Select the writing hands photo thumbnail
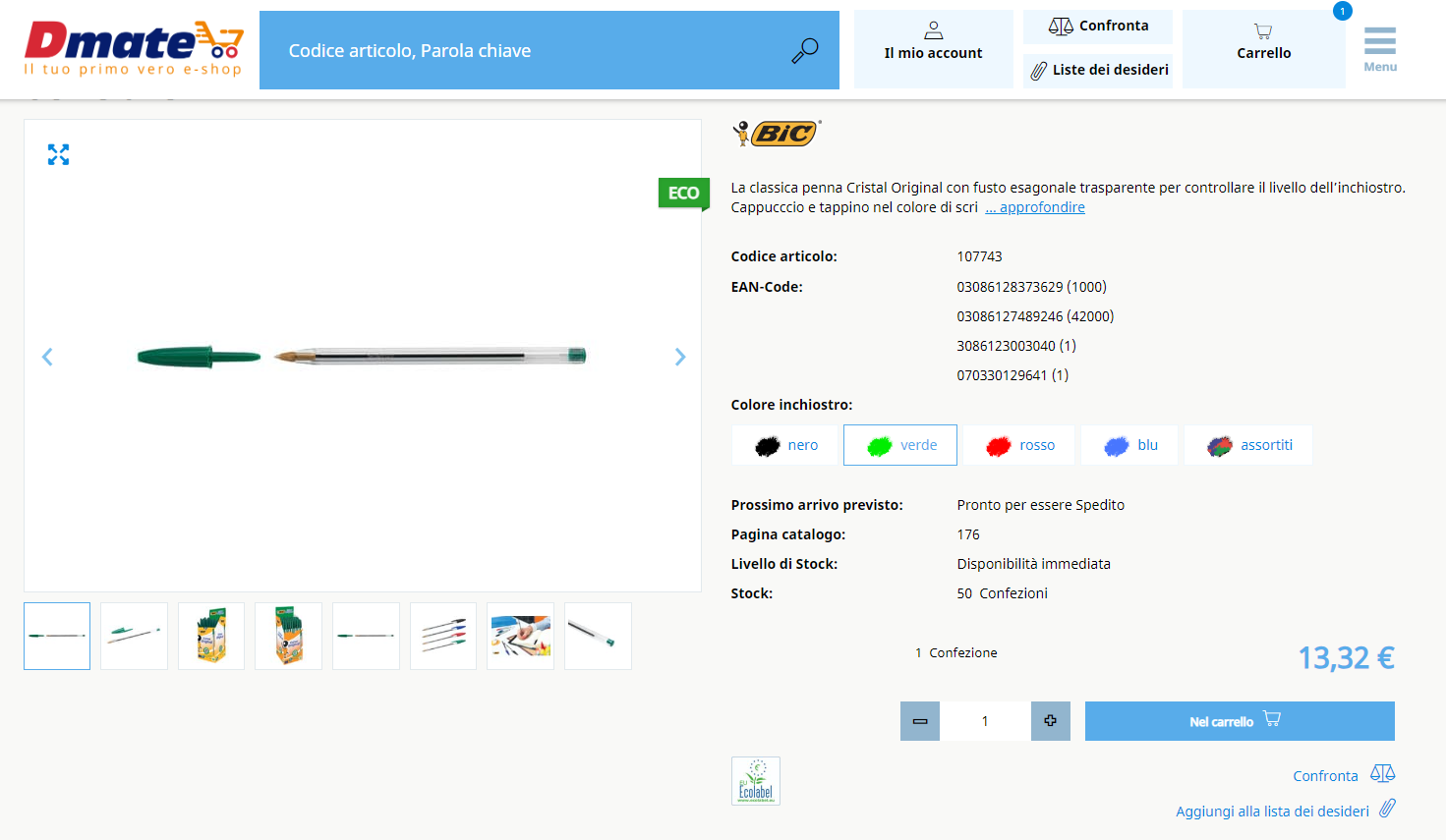Screen dimensions: 1446x840 [520, 636]
